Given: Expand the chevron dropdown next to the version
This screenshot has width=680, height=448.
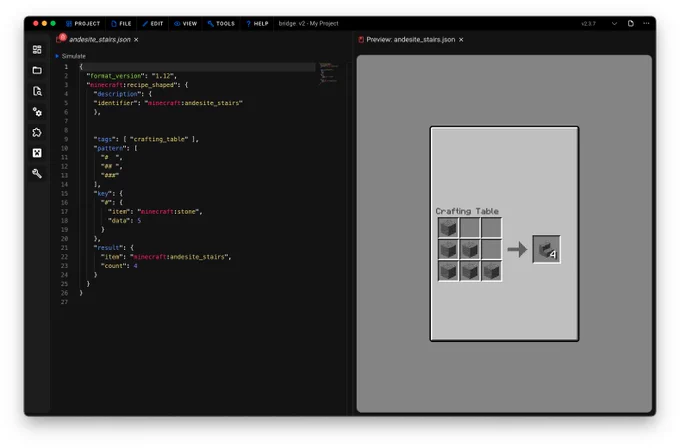Looking at the screenshot, I should click(614, 23).
